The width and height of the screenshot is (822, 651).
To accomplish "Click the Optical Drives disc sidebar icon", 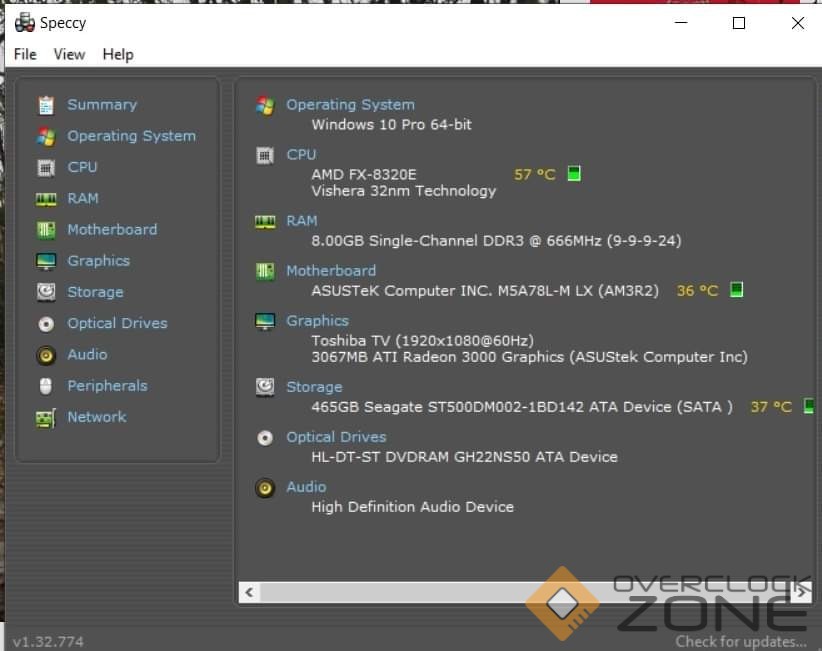I will click(x=46, y=324).
